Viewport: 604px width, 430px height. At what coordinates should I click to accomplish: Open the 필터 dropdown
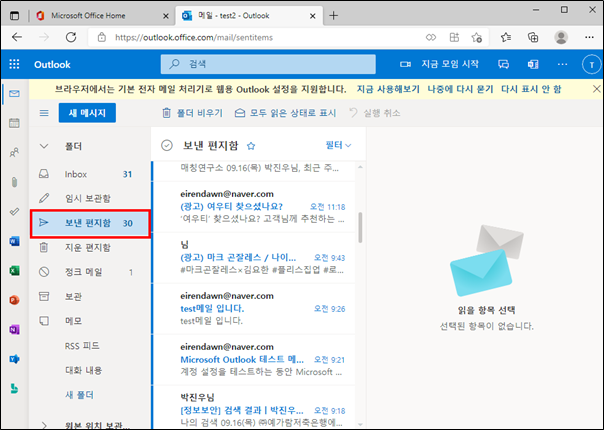(x=338, y=145)
